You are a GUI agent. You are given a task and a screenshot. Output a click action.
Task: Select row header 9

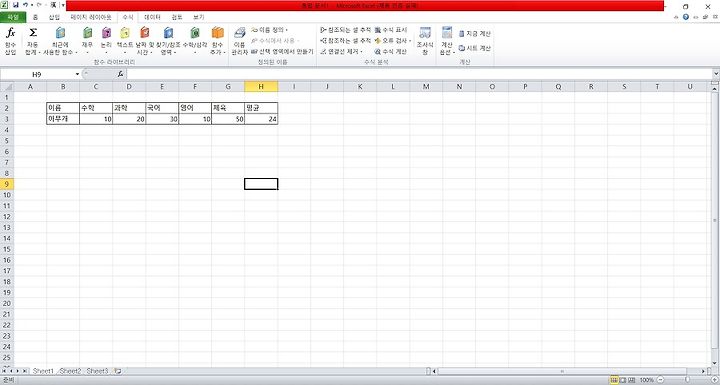coord(7,184)
